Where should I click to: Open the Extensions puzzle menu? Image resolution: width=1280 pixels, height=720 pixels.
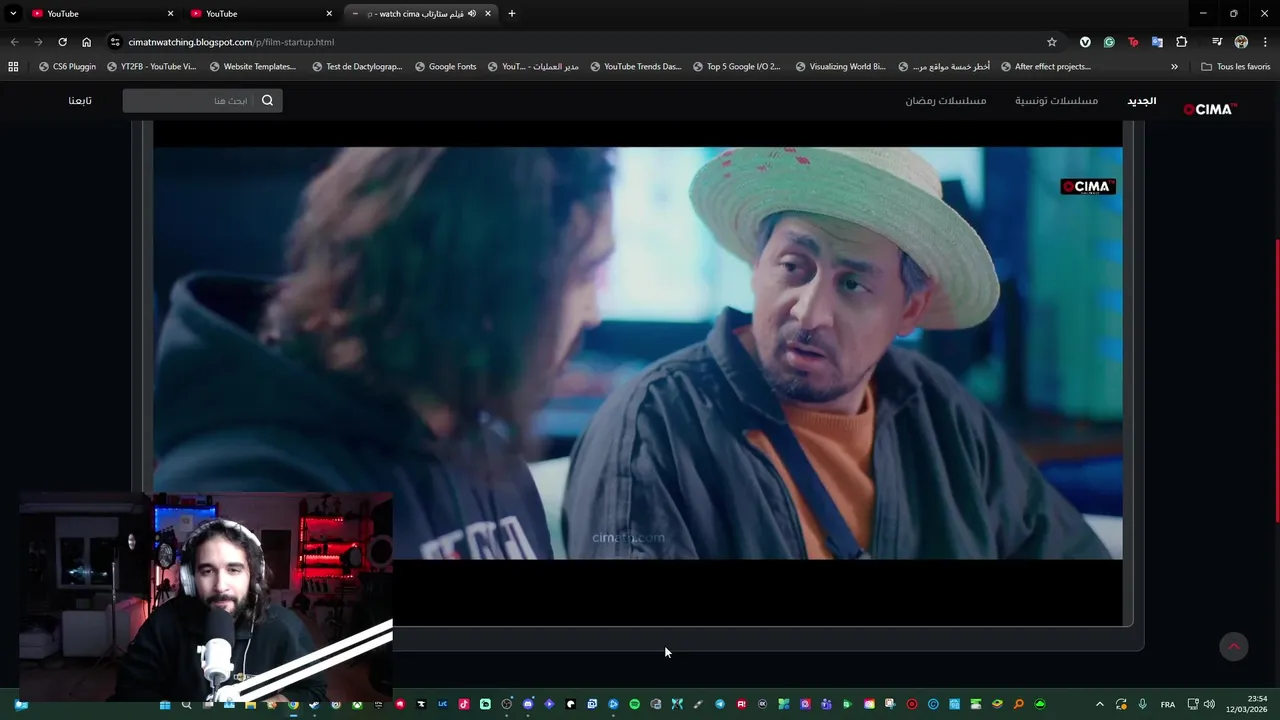pyautogui.click(x=1182, y=42)
